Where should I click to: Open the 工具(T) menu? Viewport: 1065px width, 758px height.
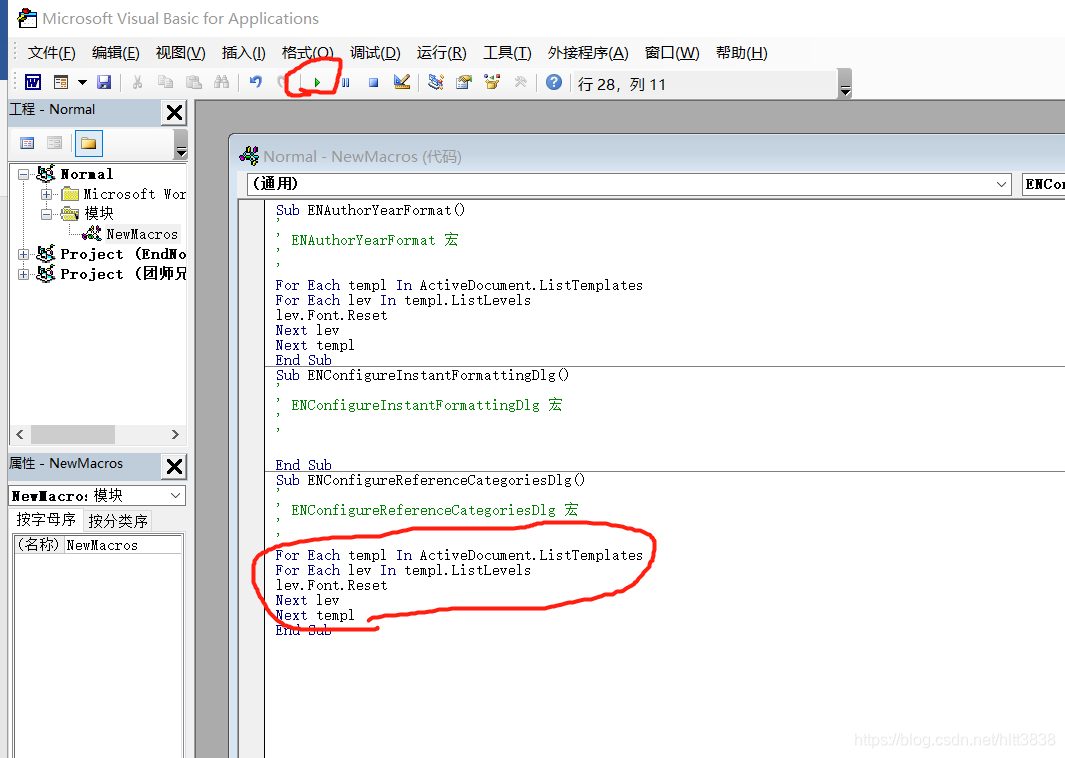coord(507,53)
